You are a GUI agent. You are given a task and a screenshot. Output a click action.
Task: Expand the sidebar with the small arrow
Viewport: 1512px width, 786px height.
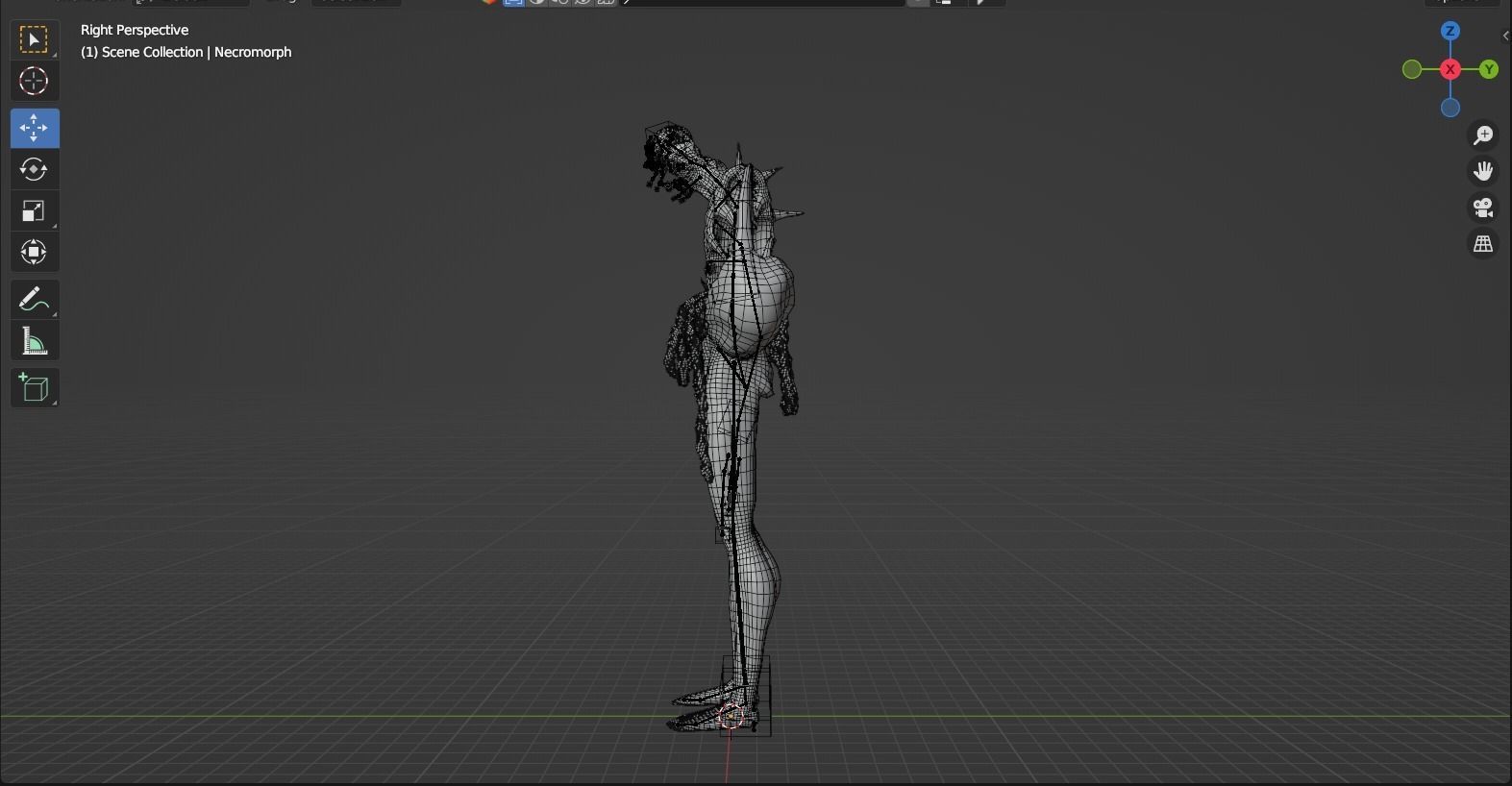[1505, 36]
